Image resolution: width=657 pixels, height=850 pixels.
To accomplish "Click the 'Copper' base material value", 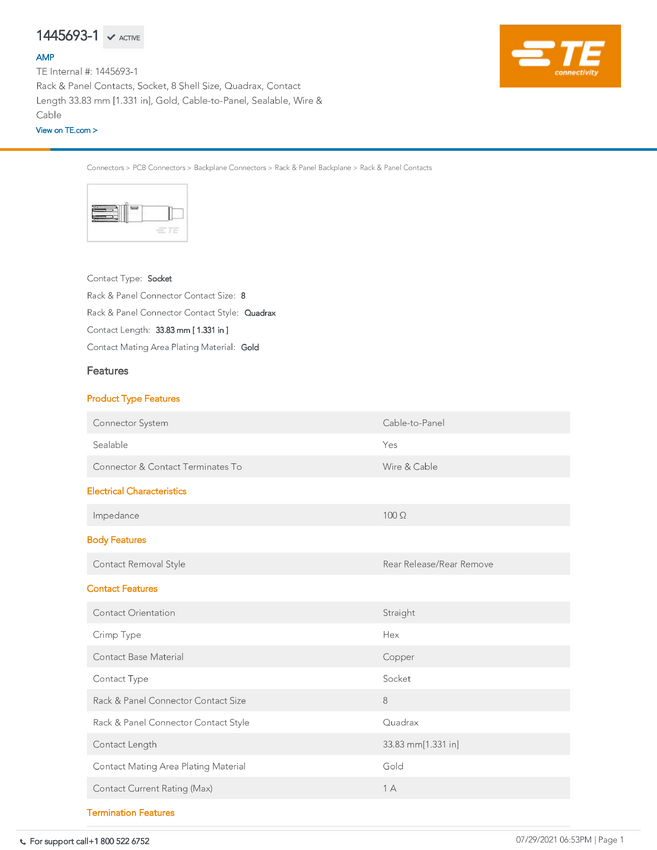I will click(x=398, y=657).
